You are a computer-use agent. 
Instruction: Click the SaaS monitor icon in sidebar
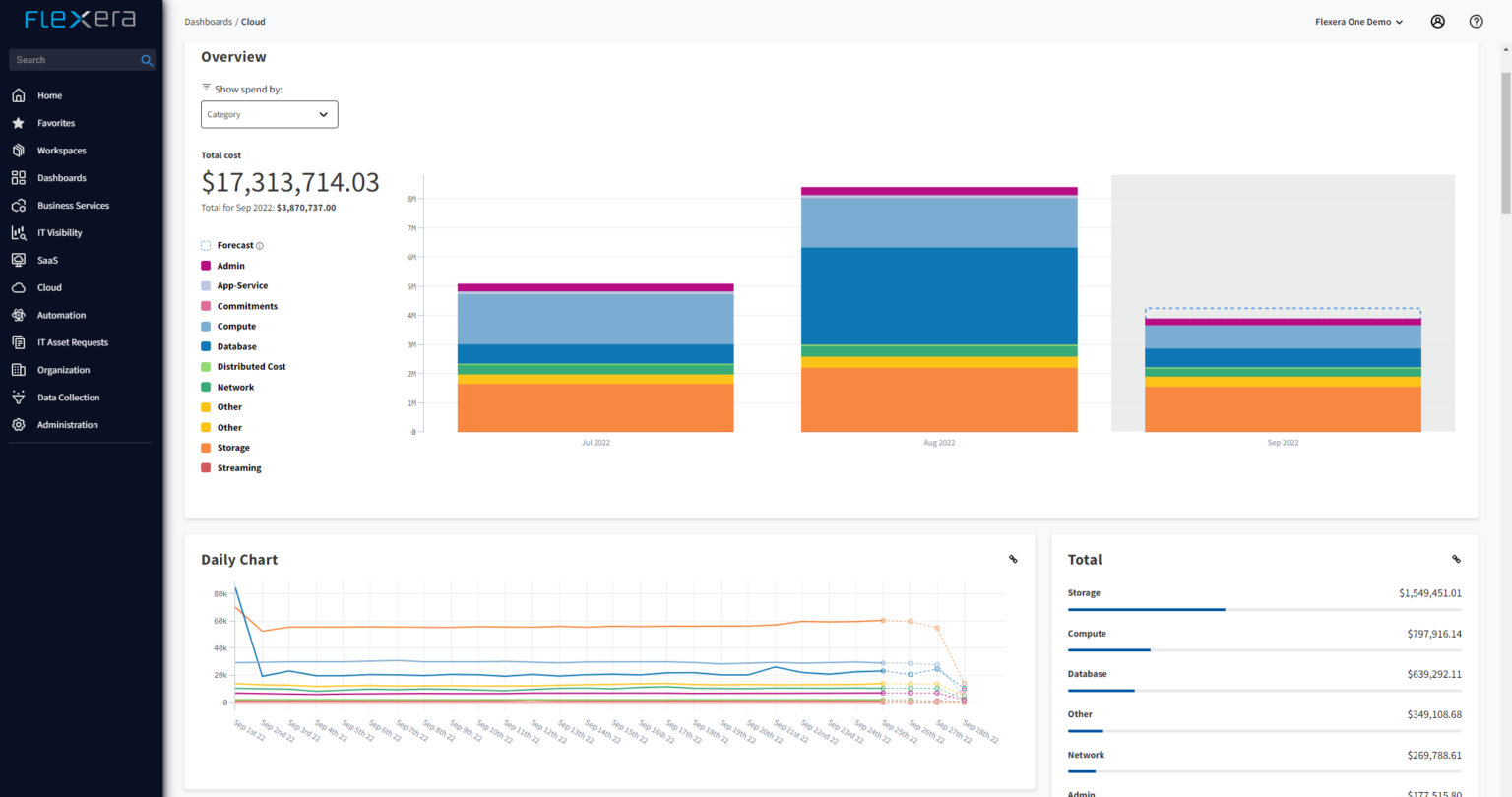tap(18, 261)
